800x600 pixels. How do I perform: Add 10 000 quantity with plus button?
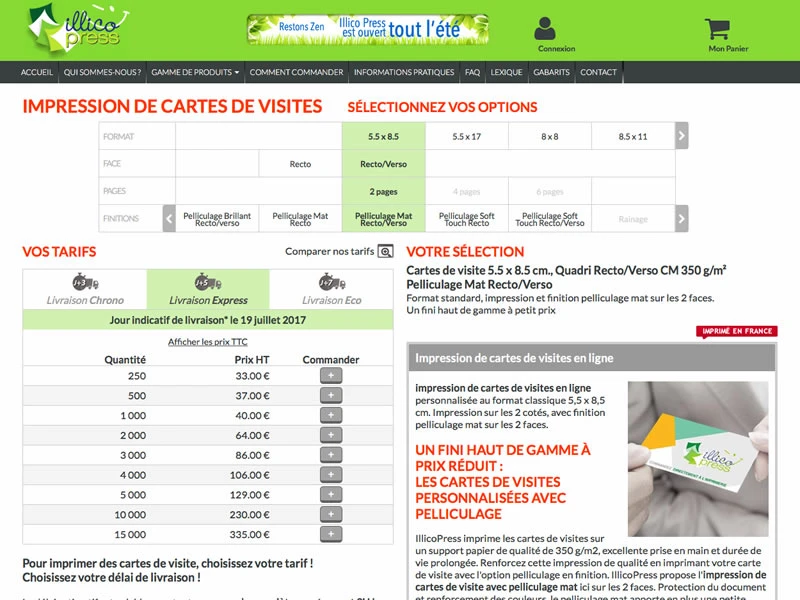tap(331, 514)
